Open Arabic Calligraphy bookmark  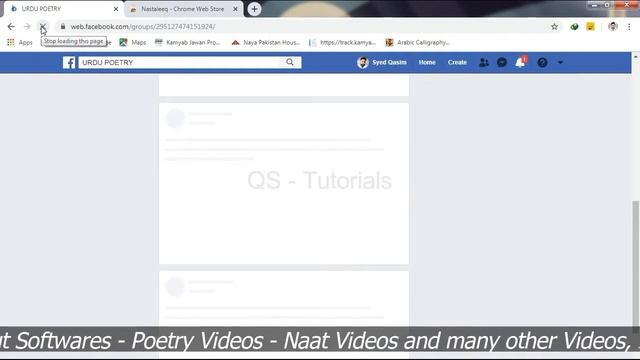[x=418, y=42]
